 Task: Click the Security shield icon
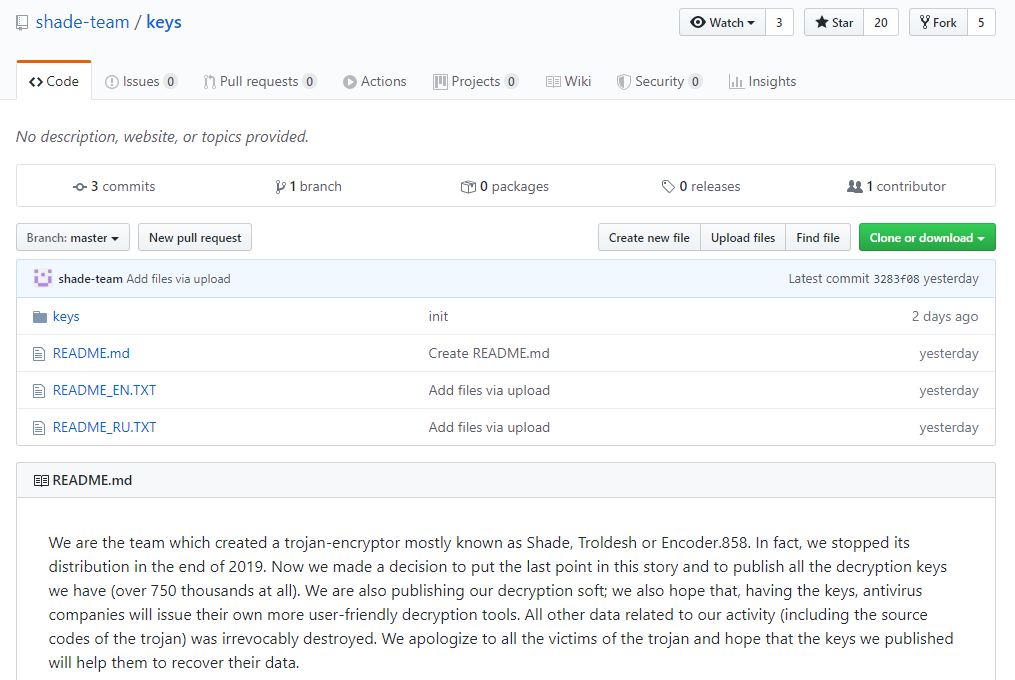tap(623, 82)
